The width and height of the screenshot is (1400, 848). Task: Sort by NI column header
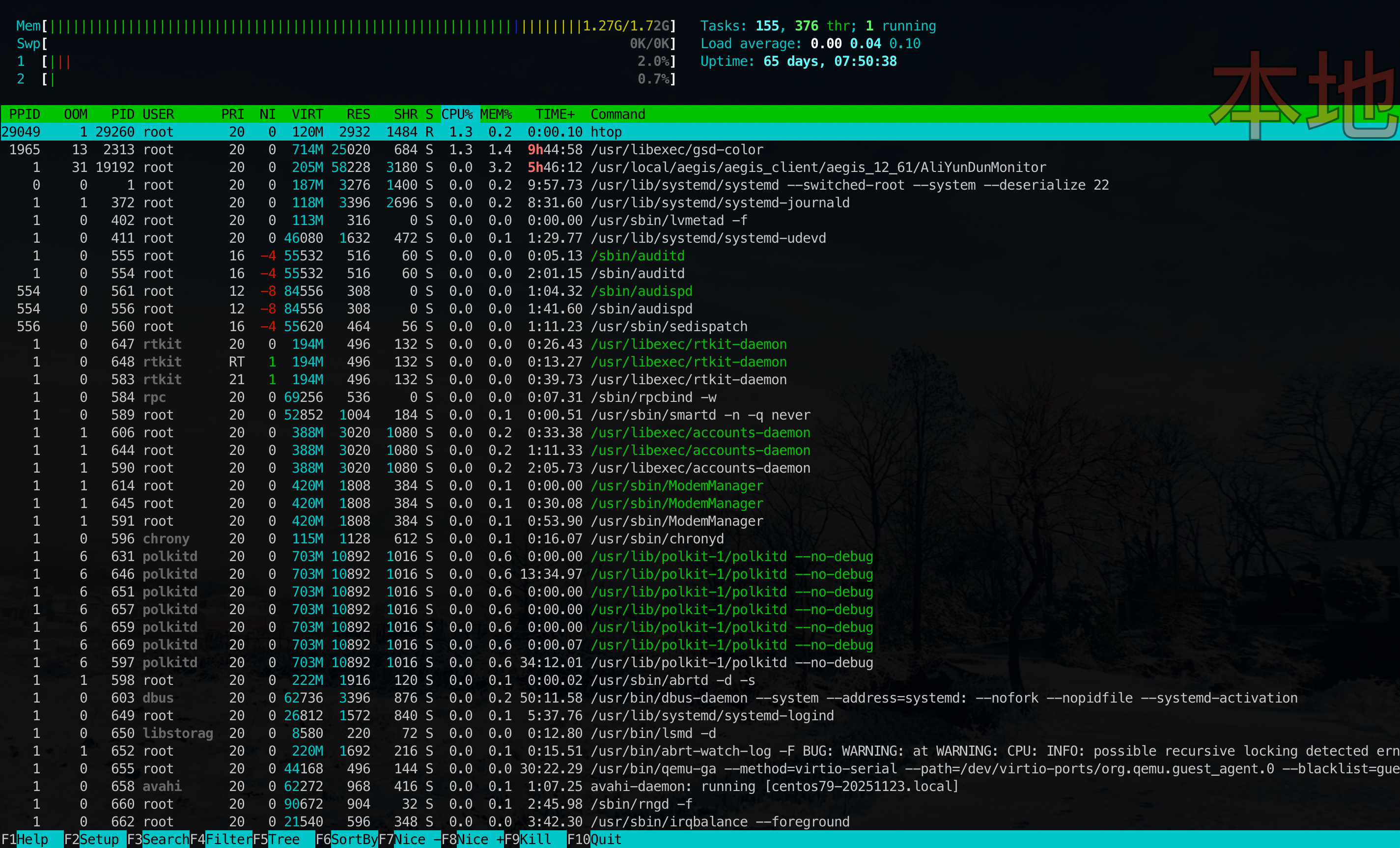click(268, 114)
